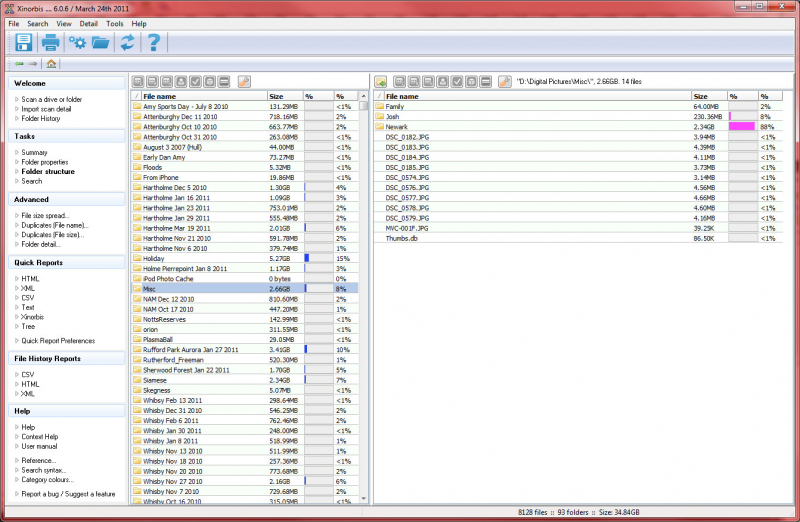
Task: Open help using the question-mark icon
Action: (154, 42)
